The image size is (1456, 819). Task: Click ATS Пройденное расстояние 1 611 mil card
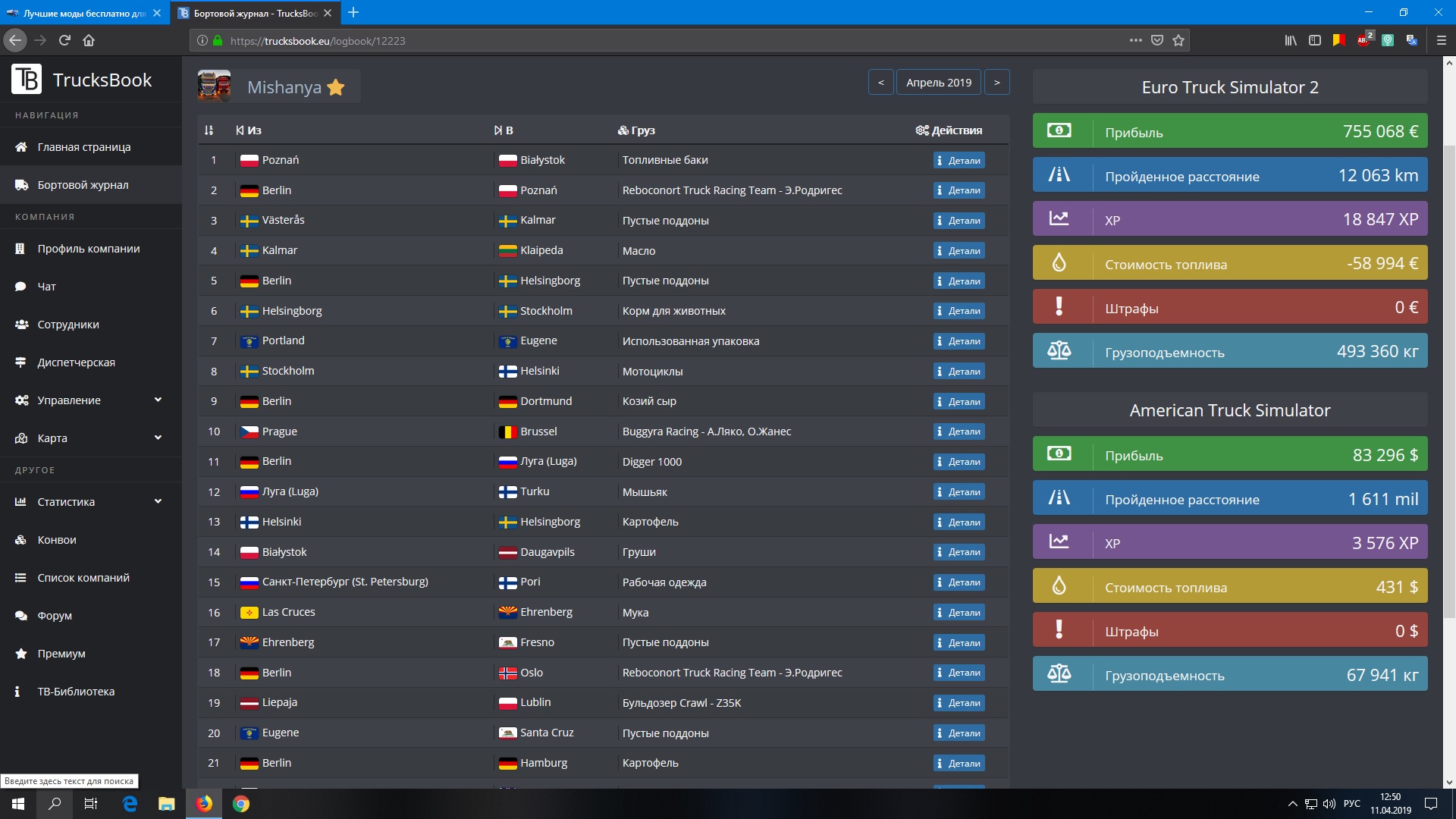click(x=1230, y=497)
